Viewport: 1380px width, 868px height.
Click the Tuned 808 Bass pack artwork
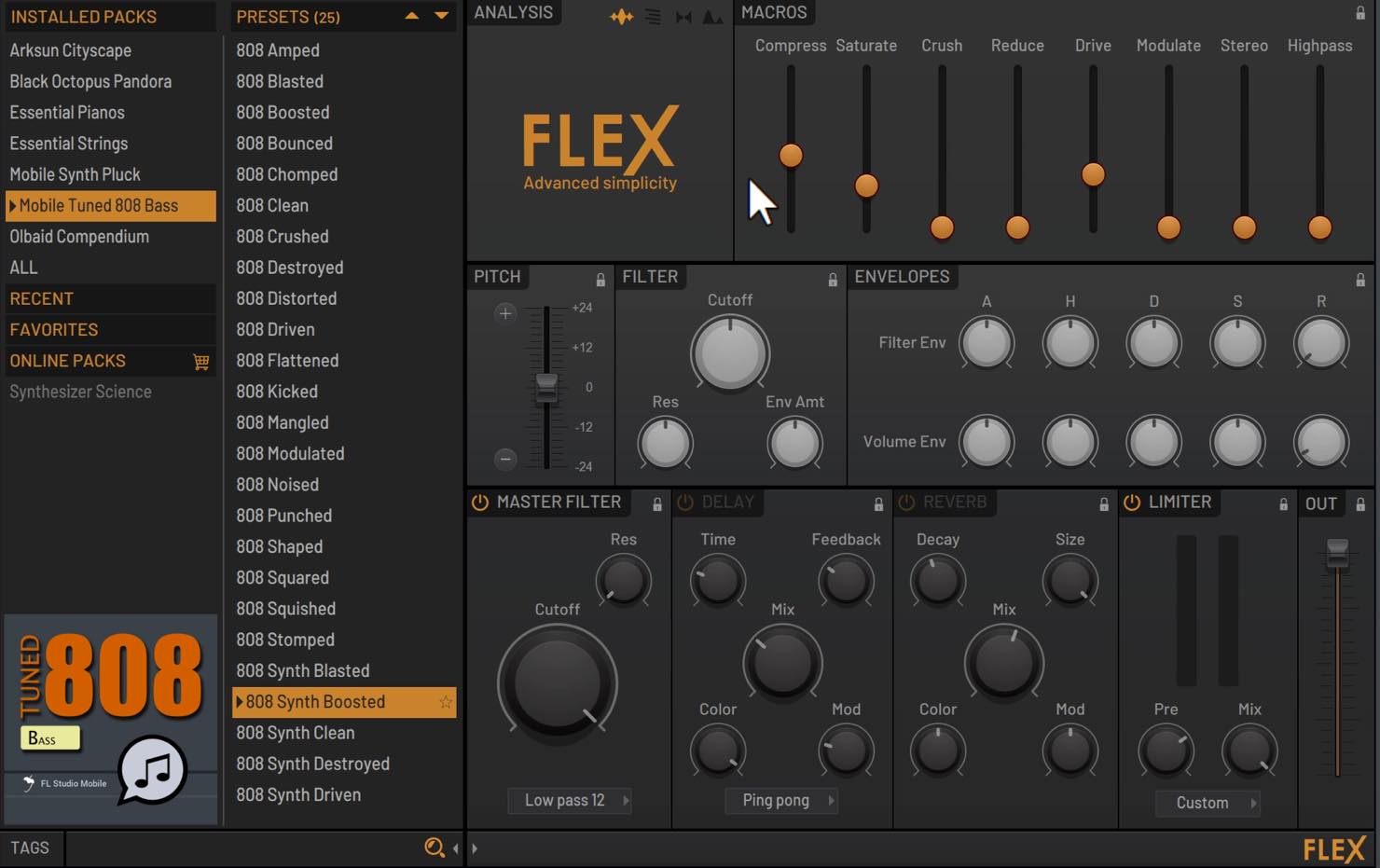111,719
